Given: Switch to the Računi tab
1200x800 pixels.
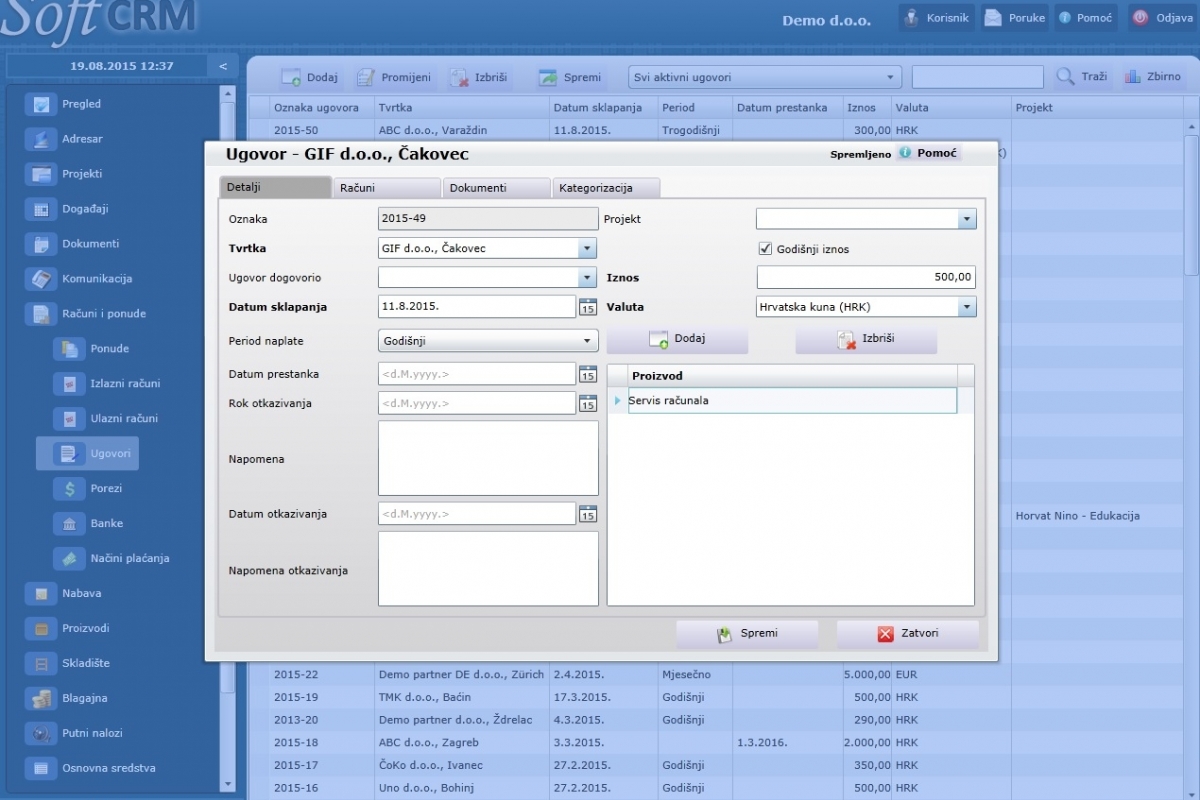Looking at the screenshot, I should click(386, 187).
